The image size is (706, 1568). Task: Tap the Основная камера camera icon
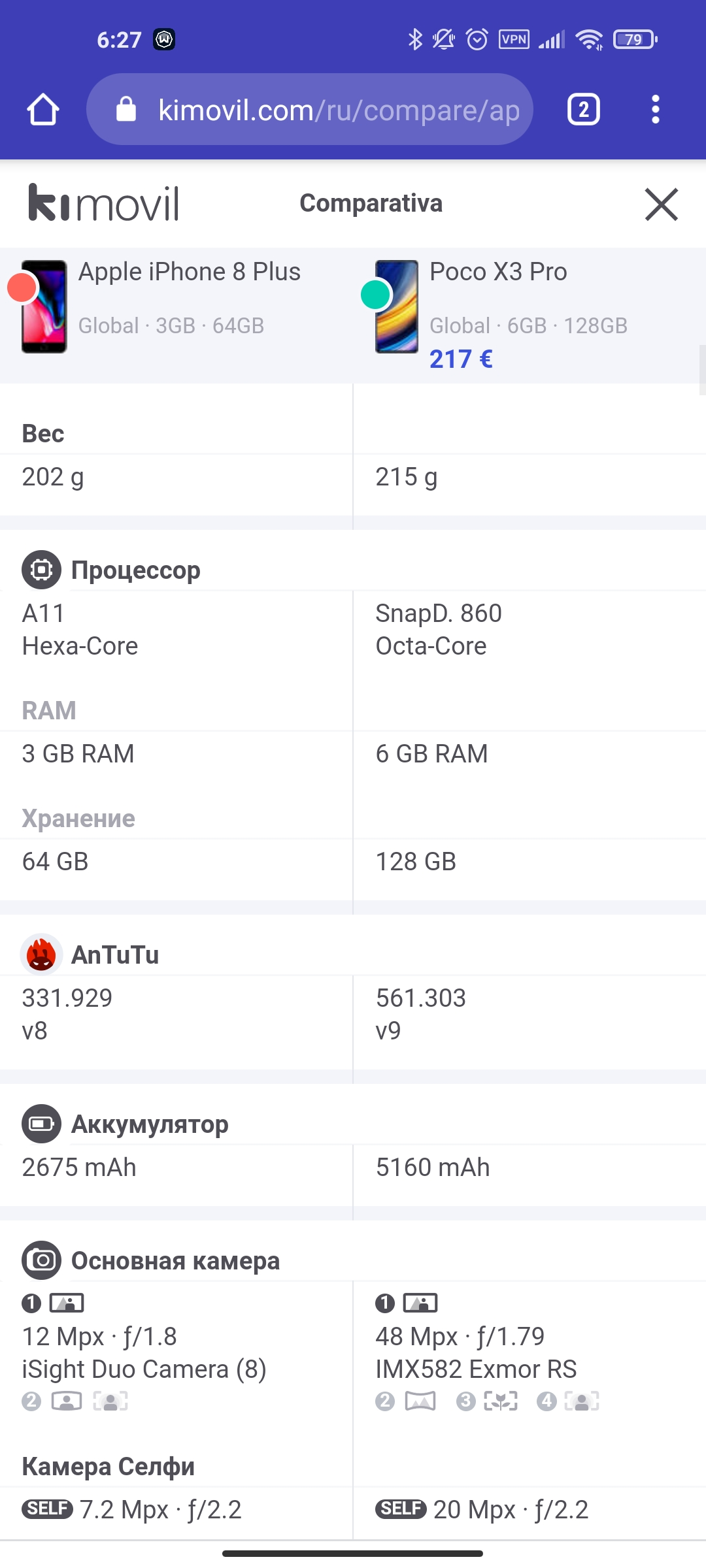click(41, 1260)
